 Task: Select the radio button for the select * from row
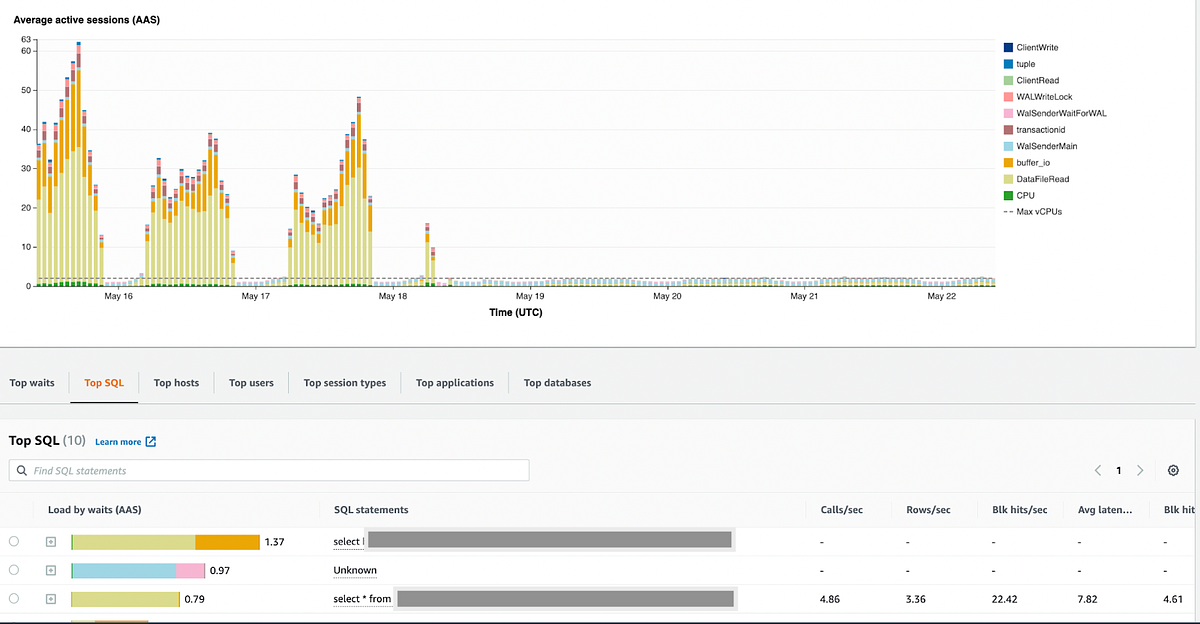[x=15, y=599]
